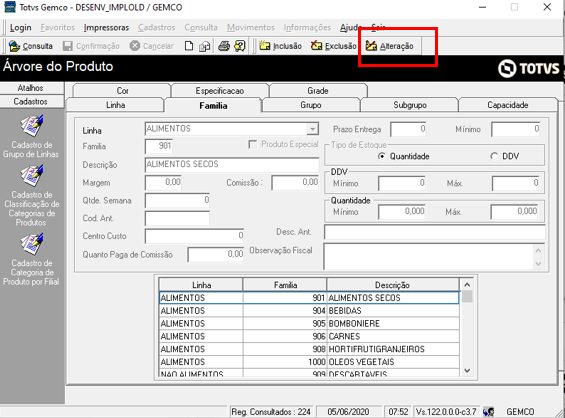565x418 pixels.
Task: Switch to the Subgrupo tab
Action: (x=410, y=105)
